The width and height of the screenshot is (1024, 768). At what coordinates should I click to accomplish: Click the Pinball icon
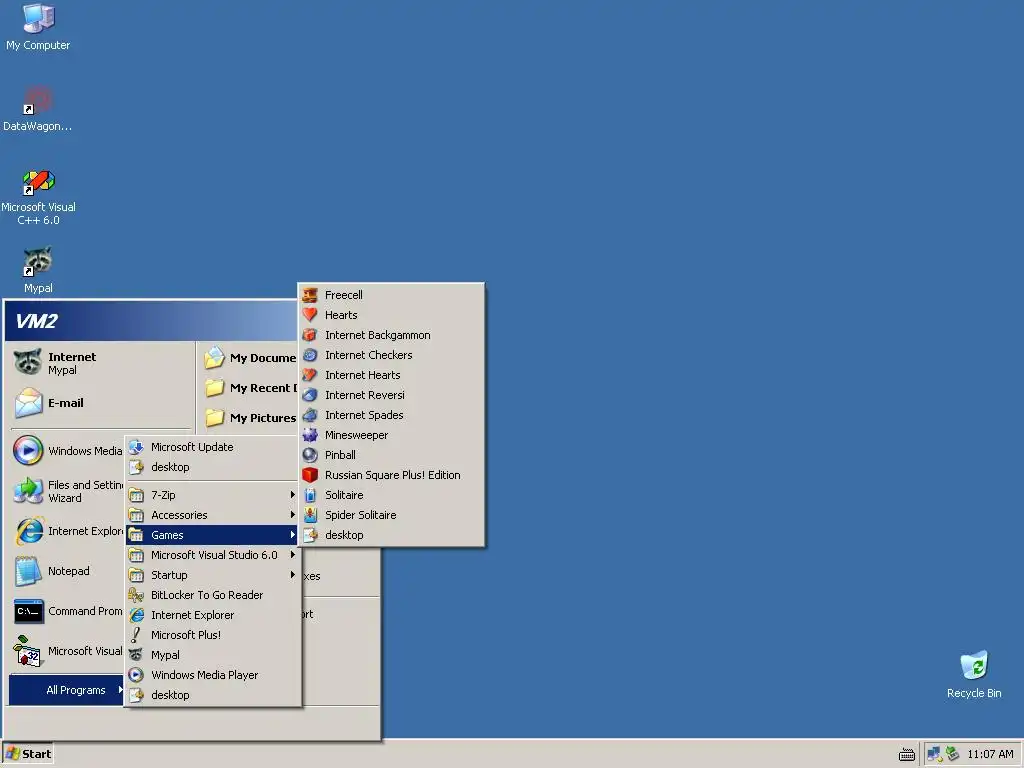click(310, 455)
